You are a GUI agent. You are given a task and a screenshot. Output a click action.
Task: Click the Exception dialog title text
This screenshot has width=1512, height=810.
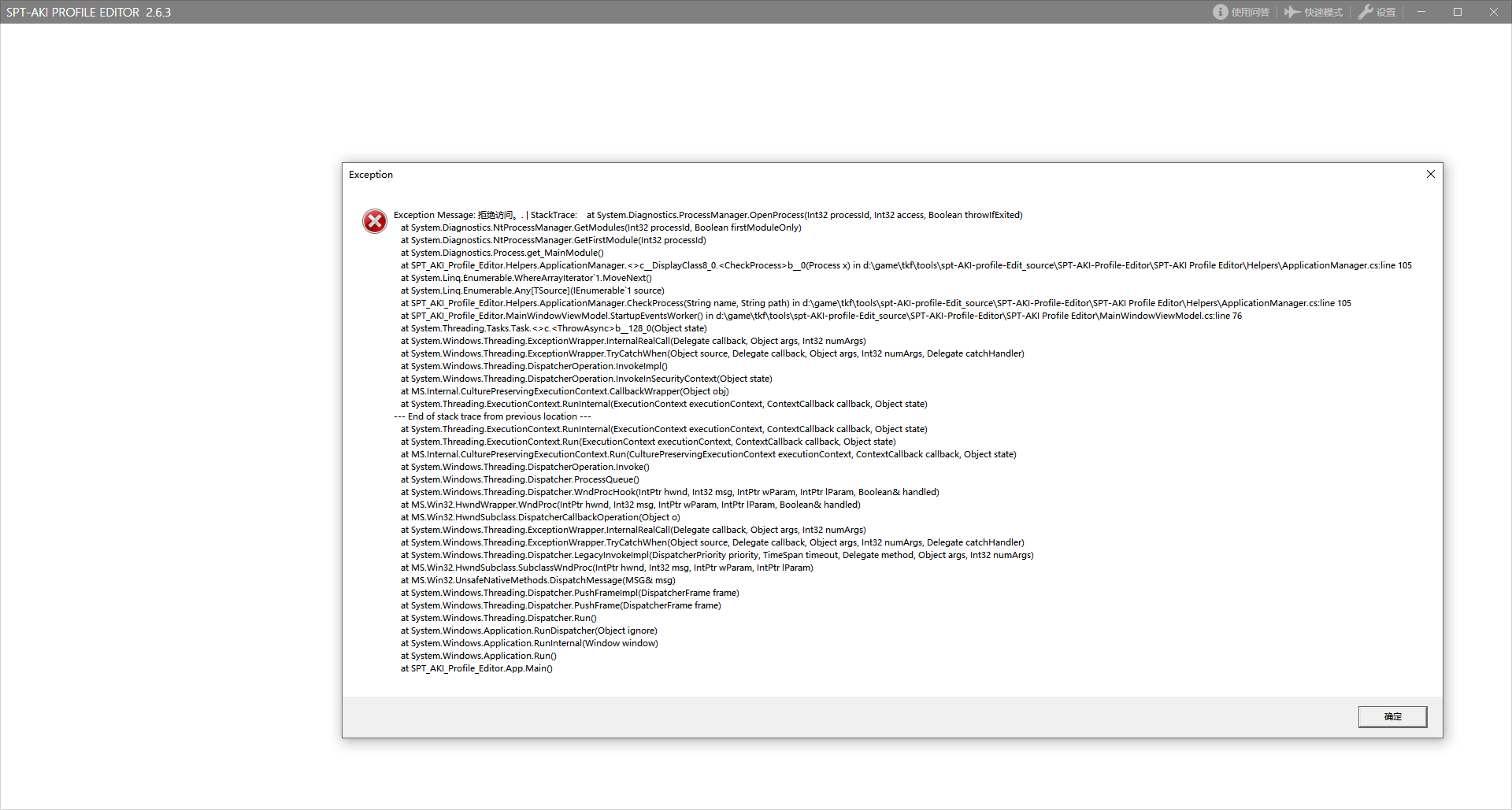pyautogui.click(x=371, y=175)
